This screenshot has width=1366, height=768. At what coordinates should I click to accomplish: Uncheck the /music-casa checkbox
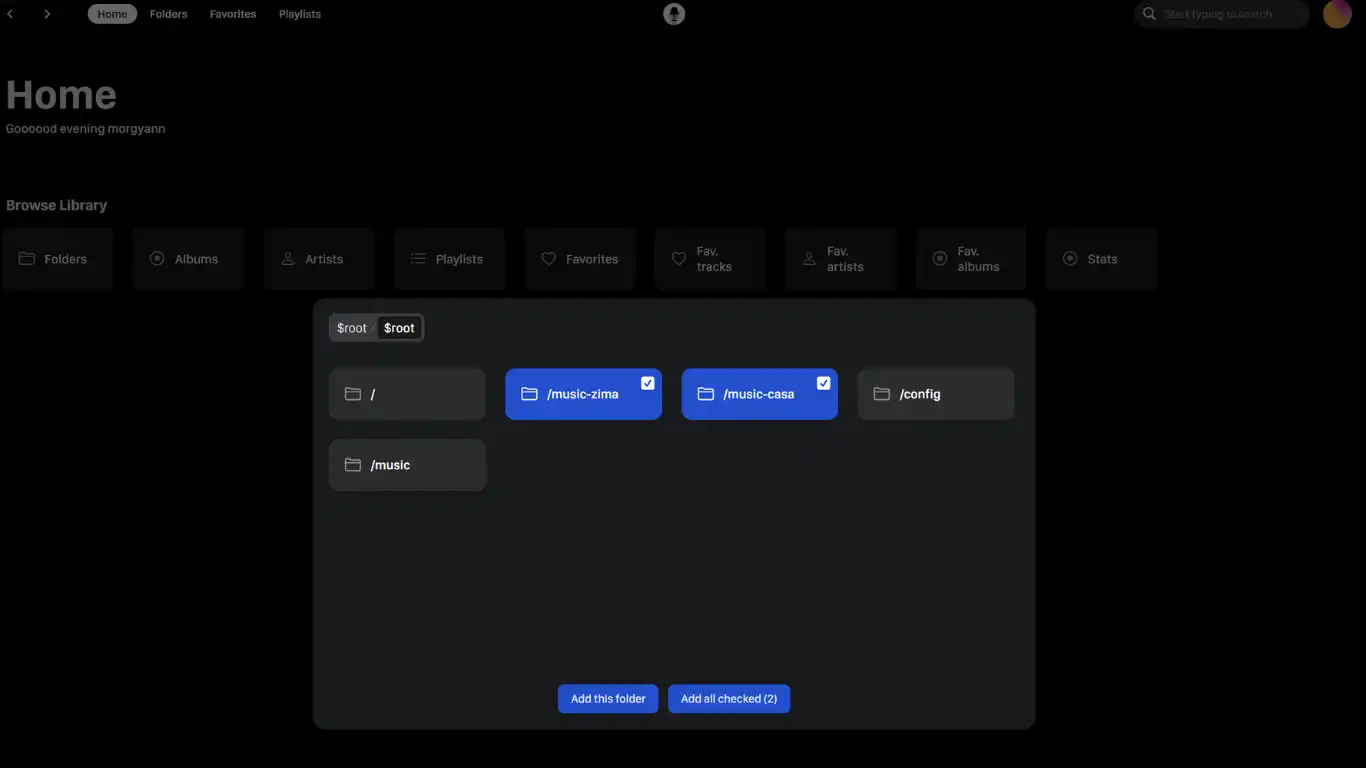pos(823,383)
